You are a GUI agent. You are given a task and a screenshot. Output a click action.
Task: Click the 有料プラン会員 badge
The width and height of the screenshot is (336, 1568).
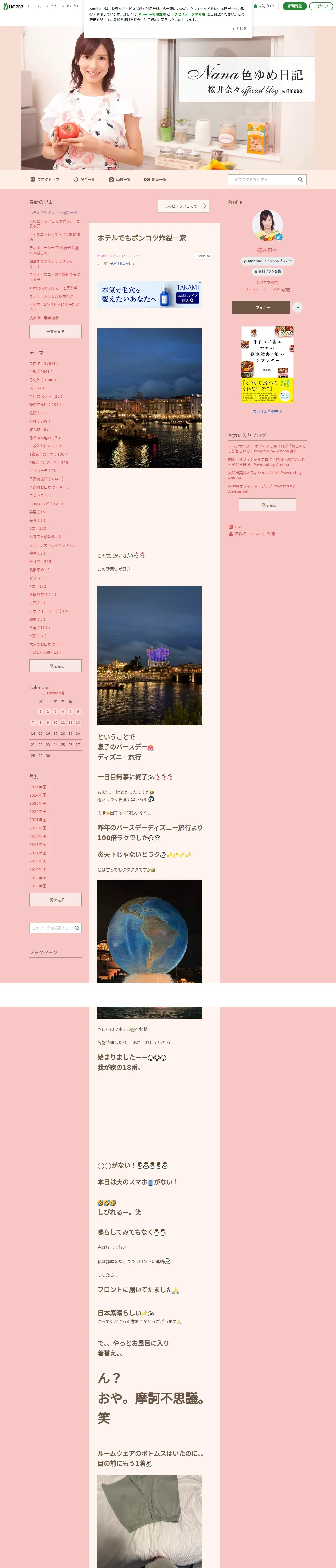(x=267, y=272)
